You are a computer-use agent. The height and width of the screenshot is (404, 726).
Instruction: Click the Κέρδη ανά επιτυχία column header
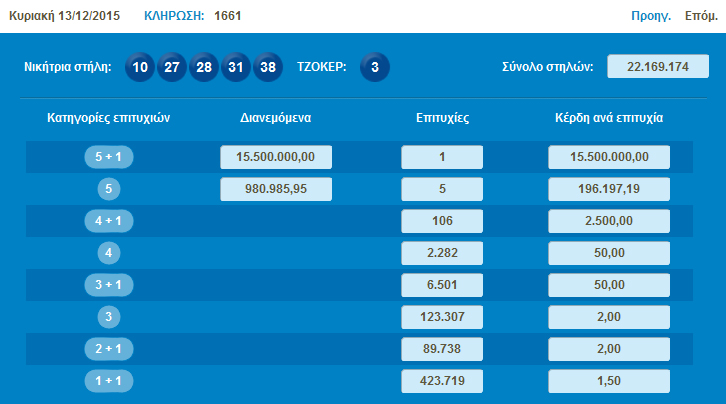(x=609, y=118)
